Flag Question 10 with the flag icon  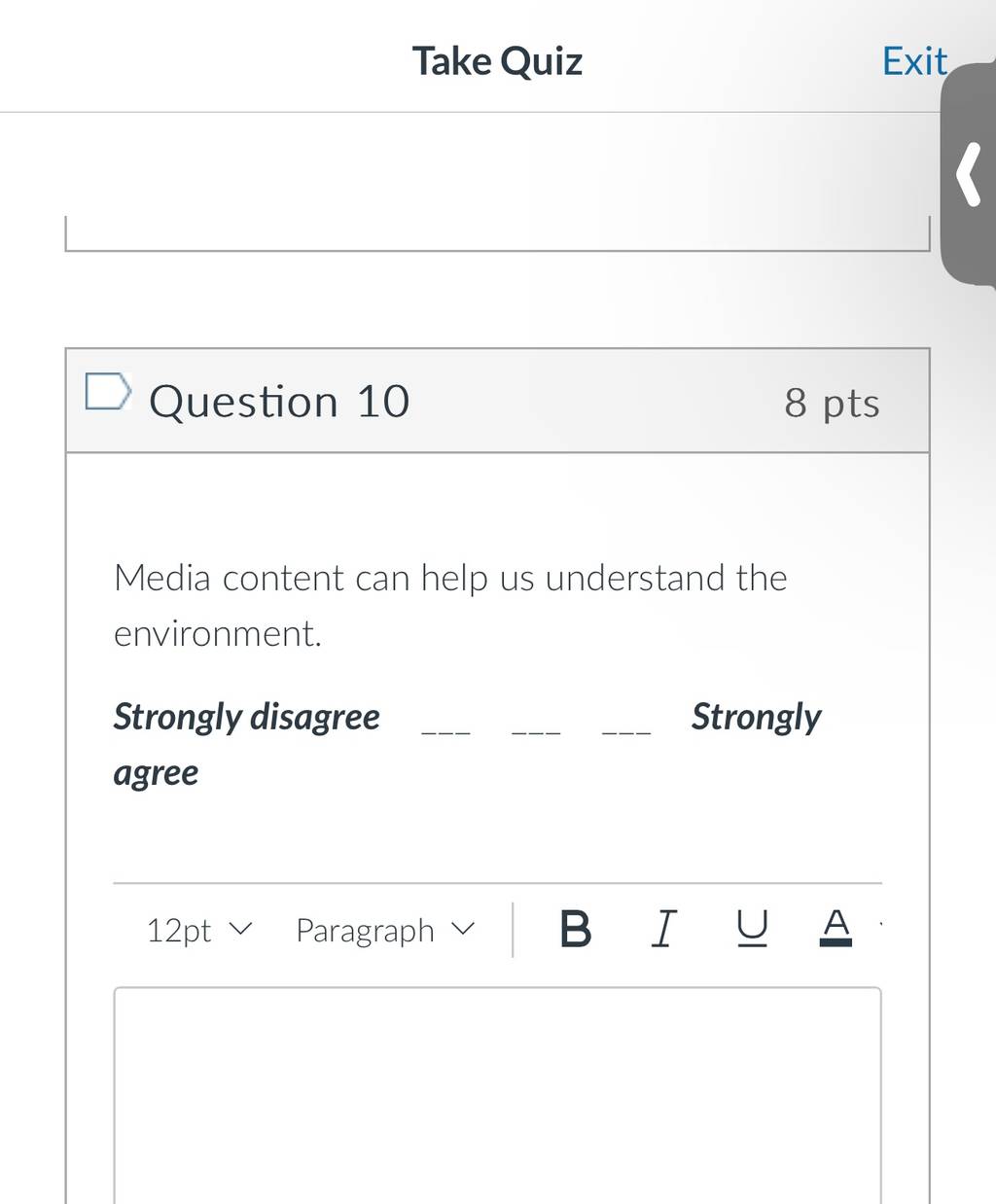pos(108,391)
